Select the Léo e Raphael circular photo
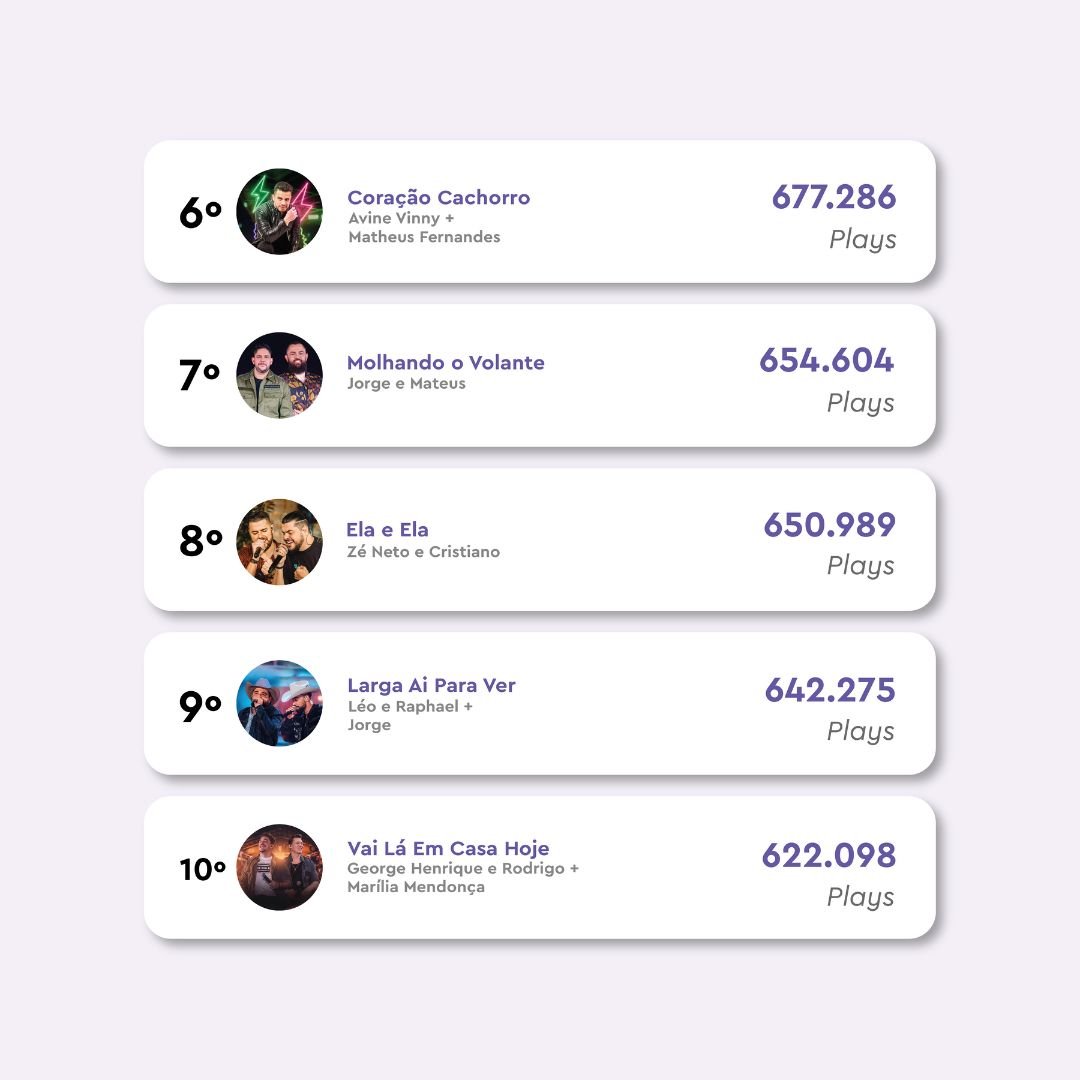The image size is (1080, 1080). (279, 703)
